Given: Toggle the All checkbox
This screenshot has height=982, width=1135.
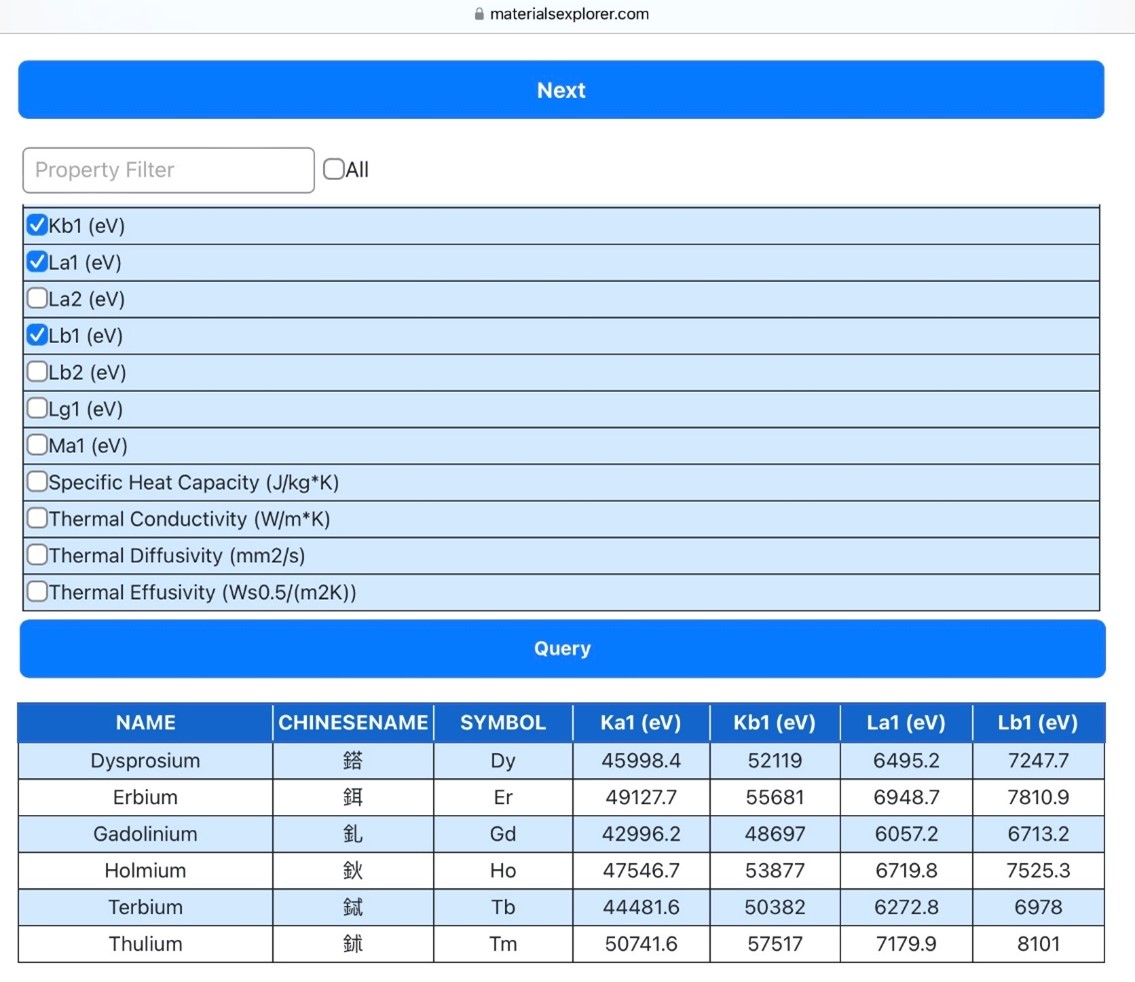Looking at the screenshot, I should pos(334,169).
